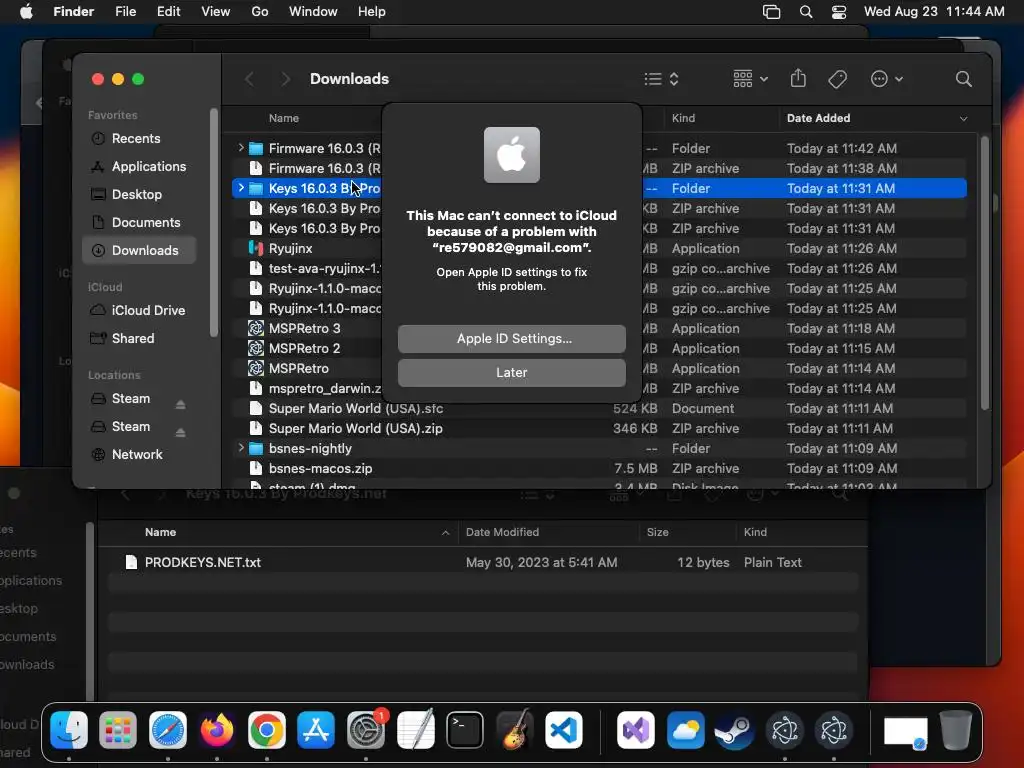The image size is (1024, 768).
Task: Open the Finder menu in the menu bar
Action: tap(73, 12)
